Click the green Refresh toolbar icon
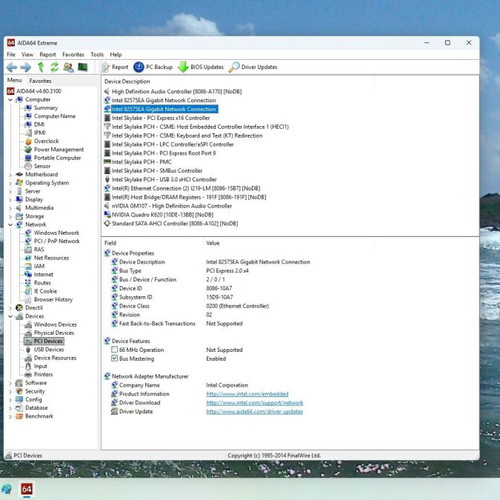Viewport: 500px width, 500px height. point(54,67)
